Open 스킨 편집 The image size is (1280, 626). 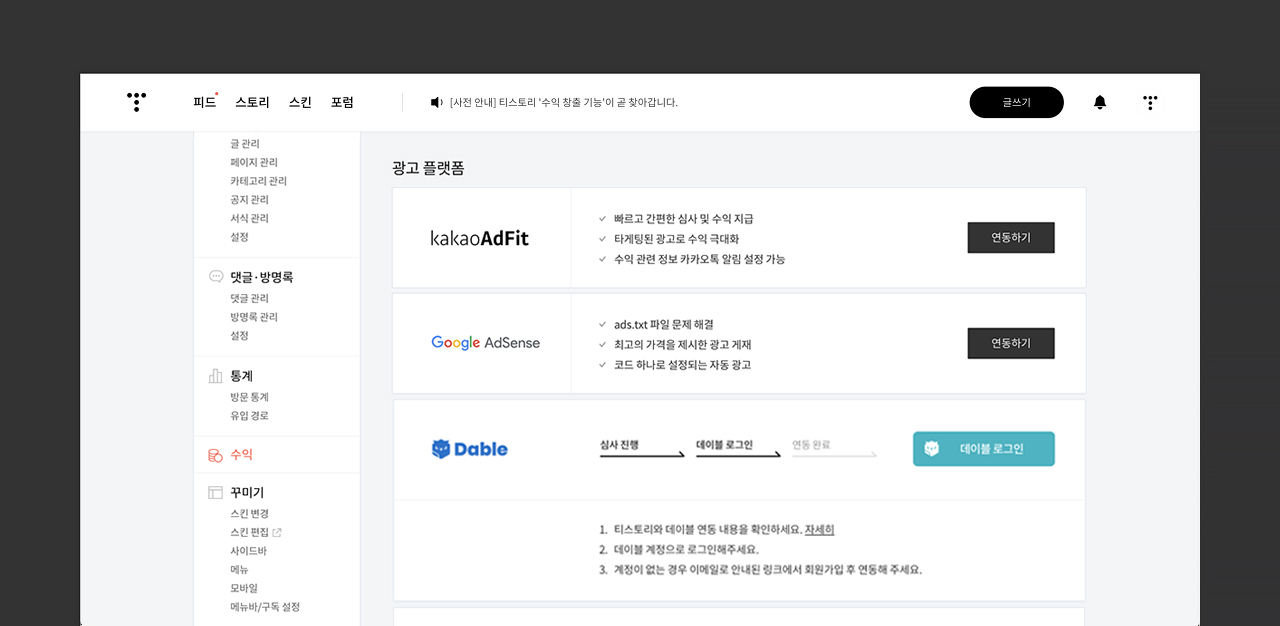click(x=249, y=532)
